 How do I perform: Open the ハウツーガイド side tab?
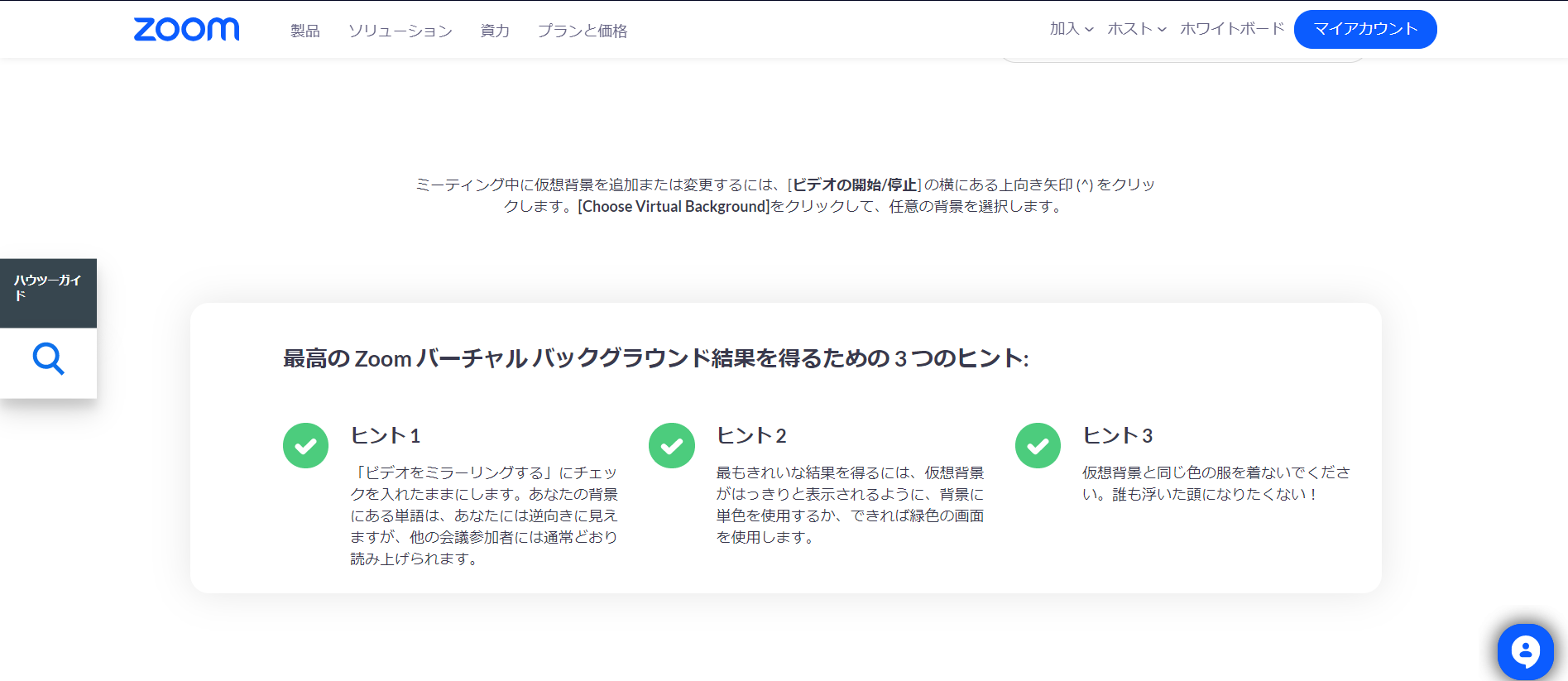48,287
